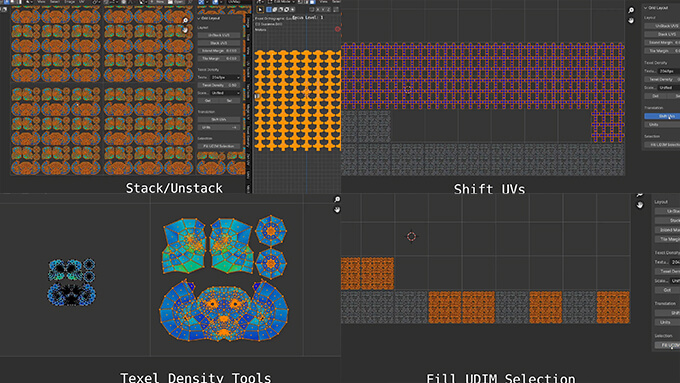Click Get button in Fill UDIM Selection panel
Image resolution: width=680 pixels, height=383 pixels.
click(667, 290)
